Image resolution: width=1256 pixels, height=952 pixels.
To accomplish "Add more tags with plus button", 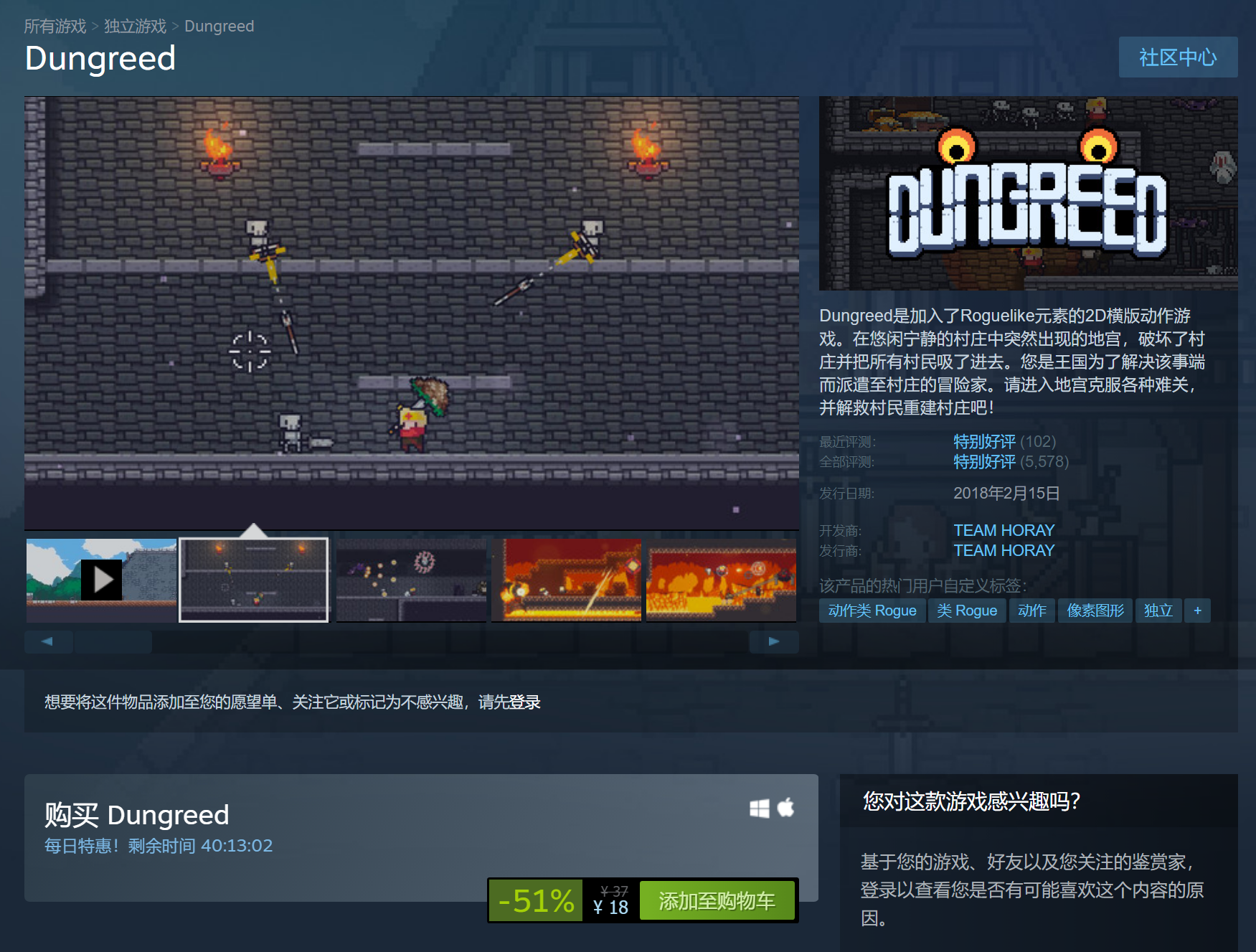I will (1197, 611).
